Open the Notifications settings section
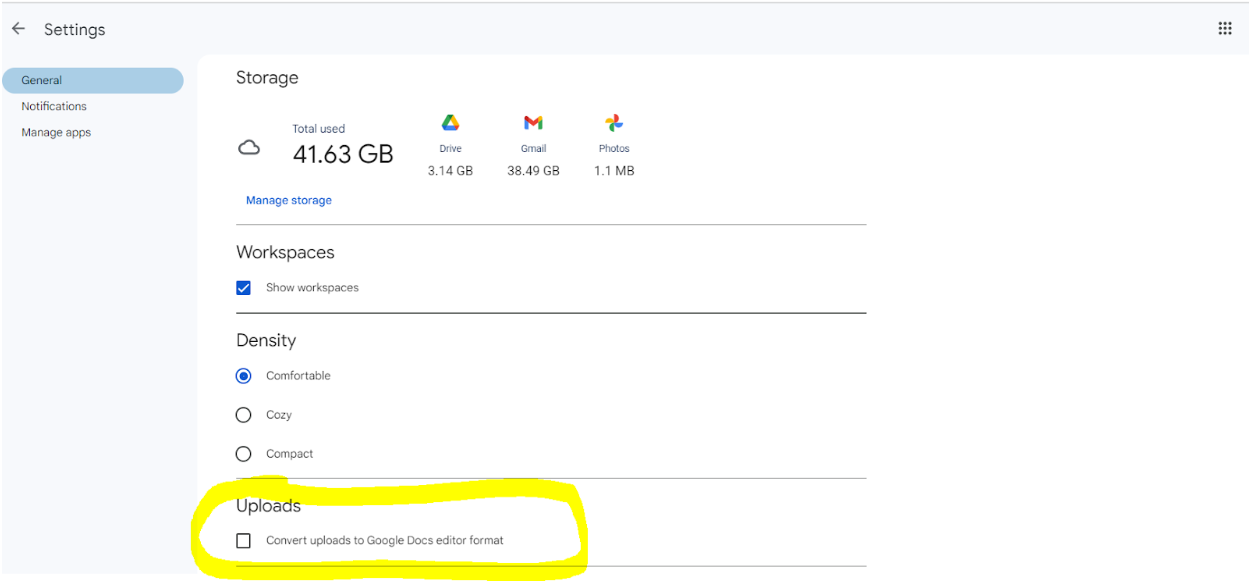 (54, 106)
